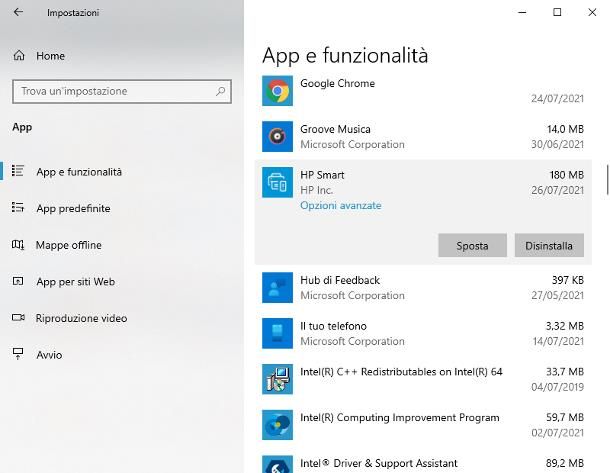The width and height of the screenshot is (610, 473).
Task: Select the HP Smart entry name
Action: [x=322, y=175]
